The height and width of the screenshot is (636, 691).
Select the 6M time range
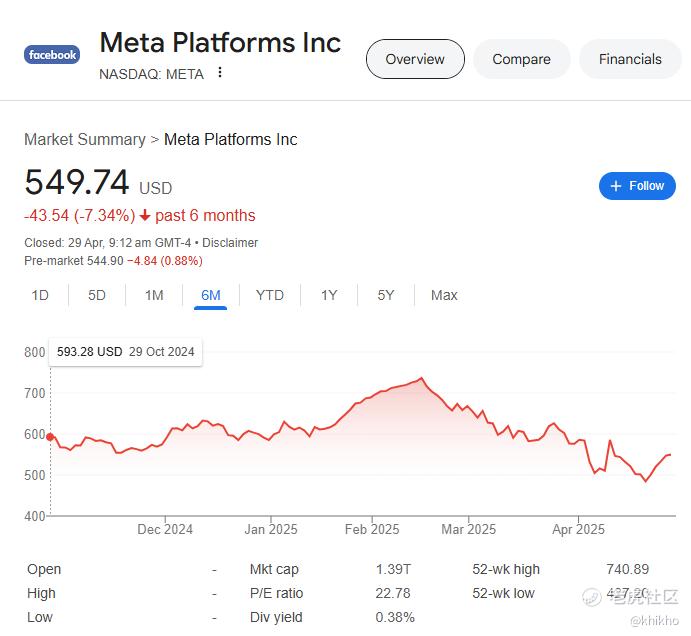coord(211,295)
